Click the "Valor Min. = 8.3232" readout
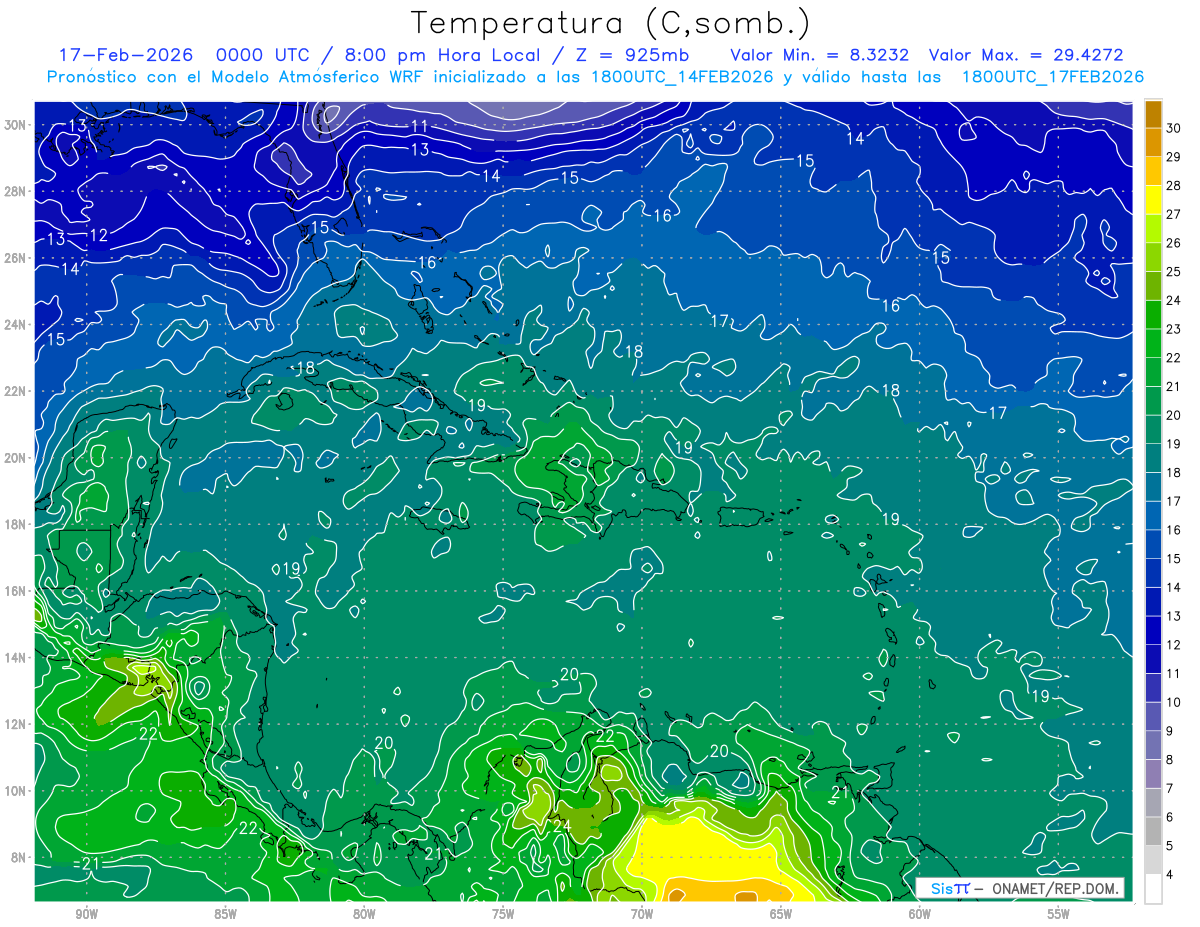1200x927 pixels. (x=819, y=55)
